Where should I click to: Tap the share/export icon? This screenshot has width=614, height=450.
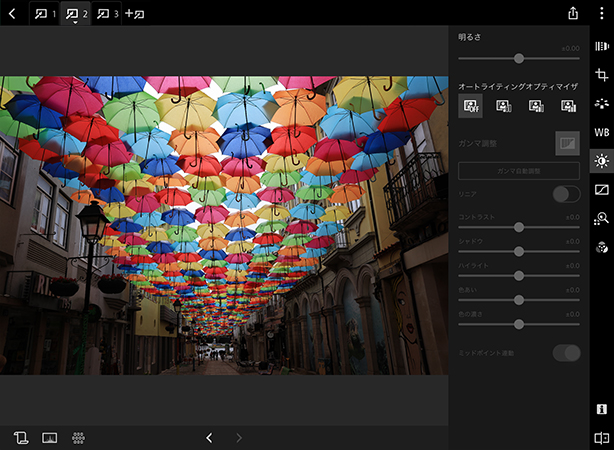(x=573, y=13)
